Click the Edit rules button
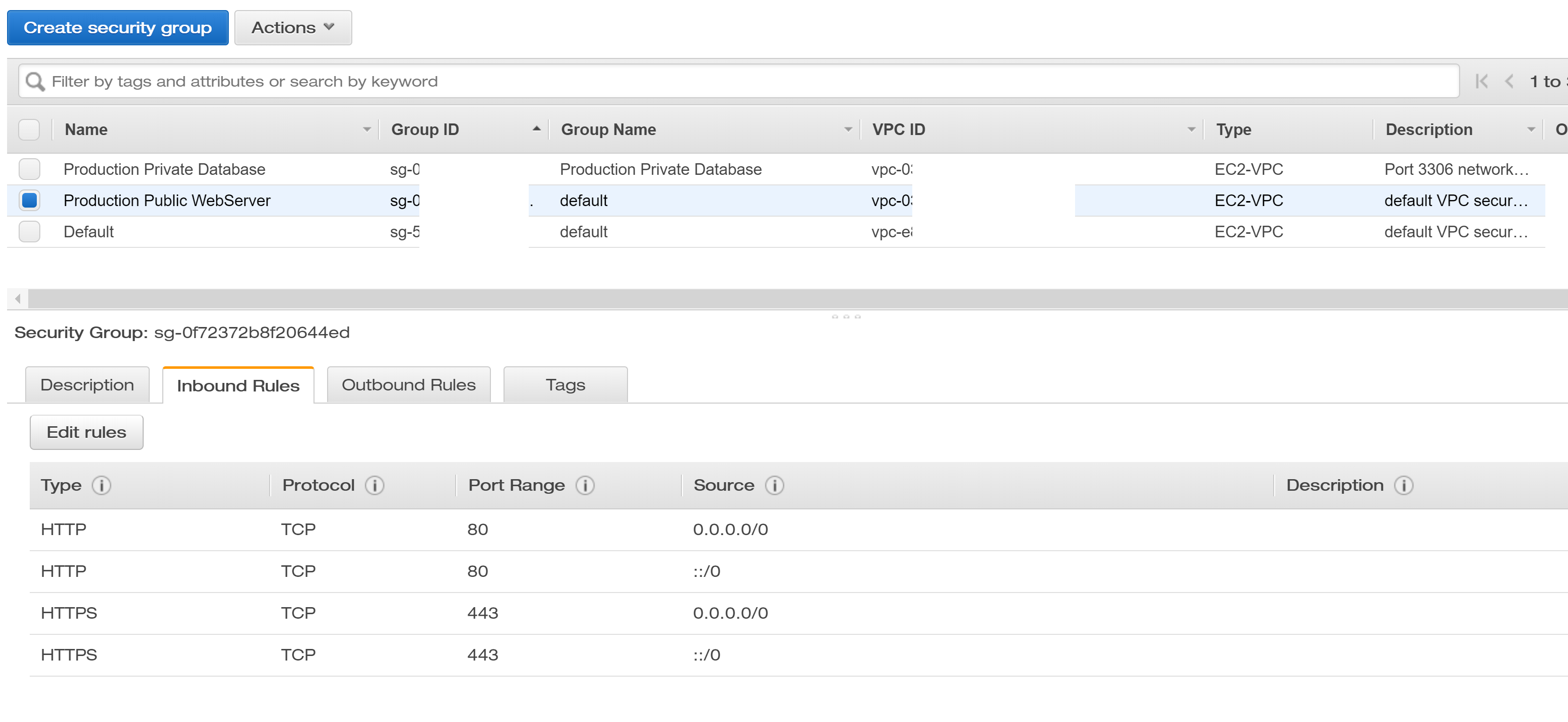Image resolution: width=1568 pixels, height=722 pixels. (86, 432)
